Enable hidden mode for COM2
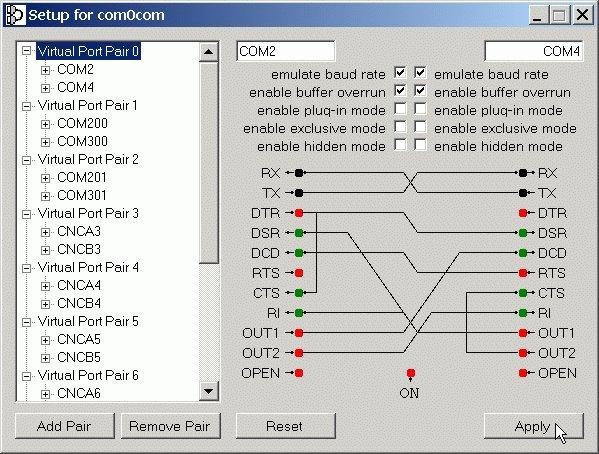 pyautogui.click(x=400, y=145)
